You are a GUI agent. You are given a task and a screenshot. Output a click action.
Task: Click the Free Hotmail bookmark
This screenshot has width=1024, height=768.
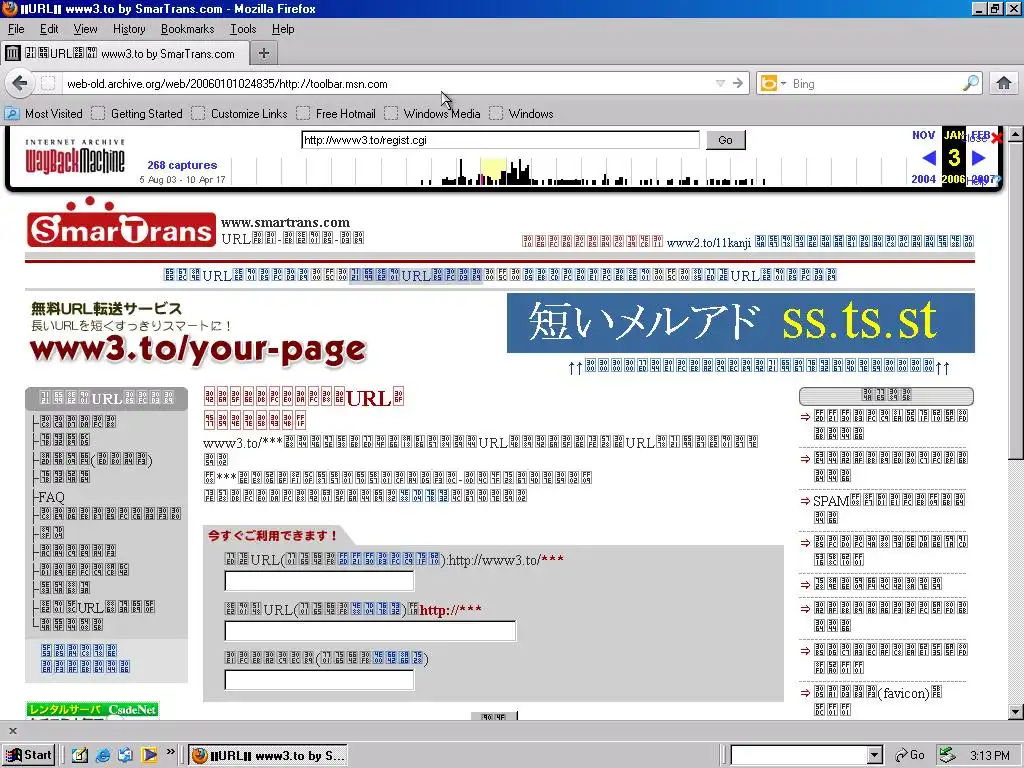(x=336, y=114)
